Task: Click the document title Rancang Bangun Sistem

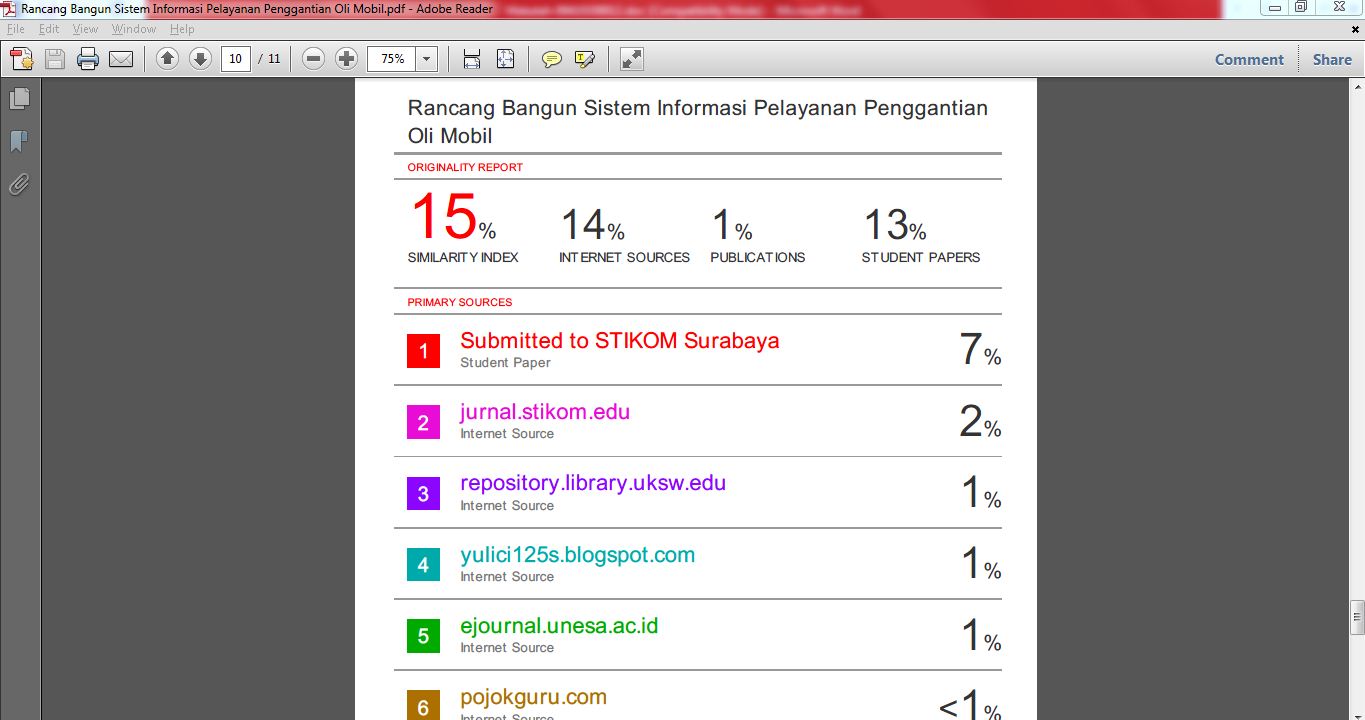Action: (x=697, y=121)
